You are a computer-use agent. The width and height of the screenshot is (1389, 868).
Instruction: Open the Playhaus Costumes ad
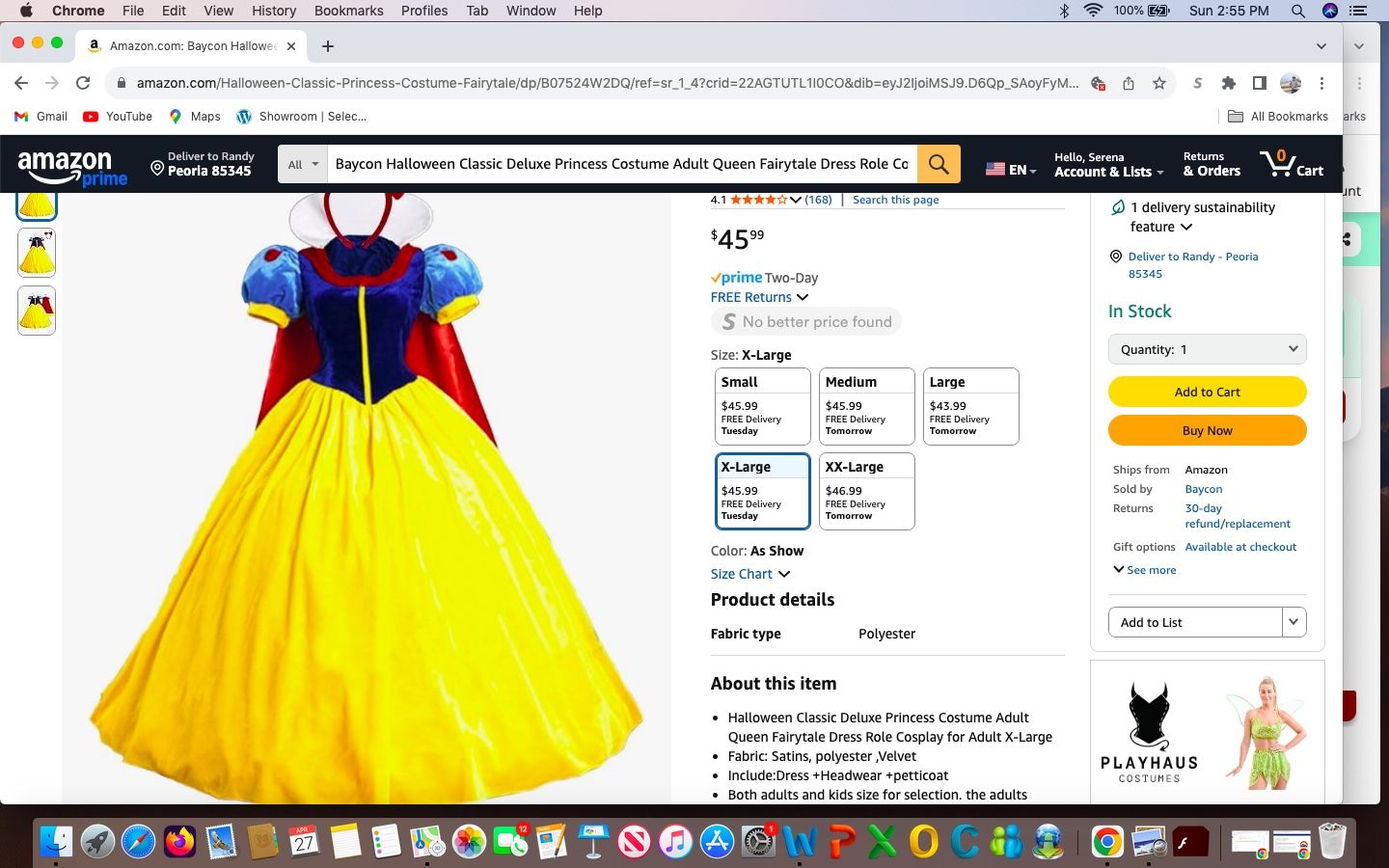tap(1208, 731)
